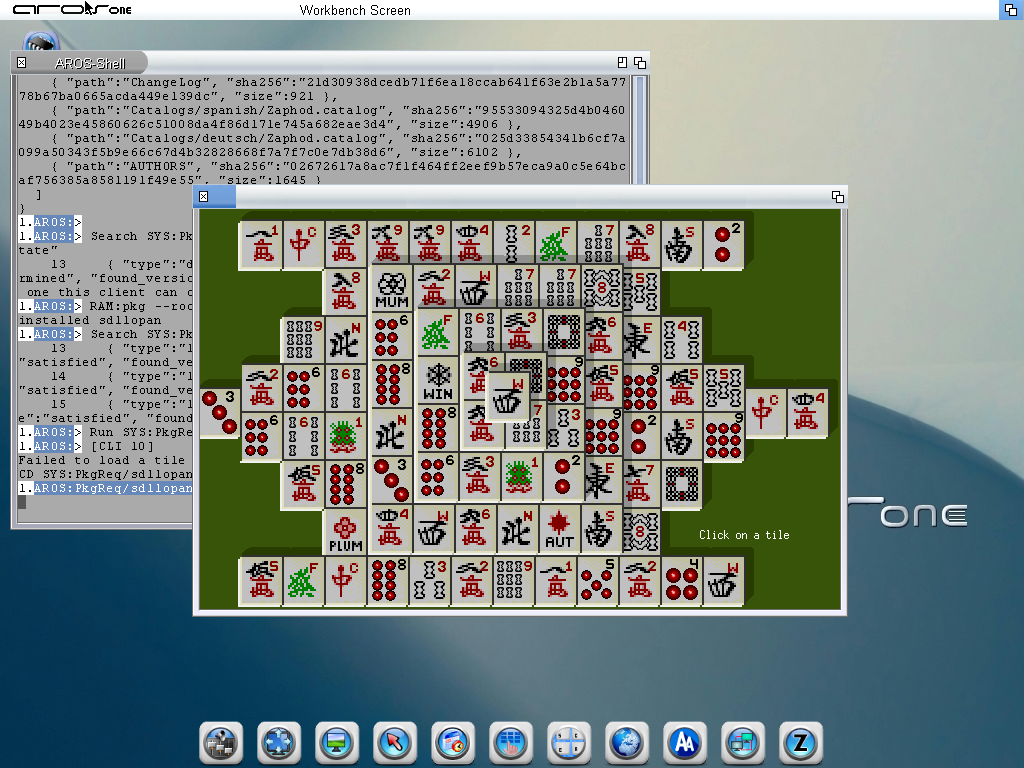1024x768 pixels.
Task: Select the character 1 tile starting the top row
Action: point(261,244)
